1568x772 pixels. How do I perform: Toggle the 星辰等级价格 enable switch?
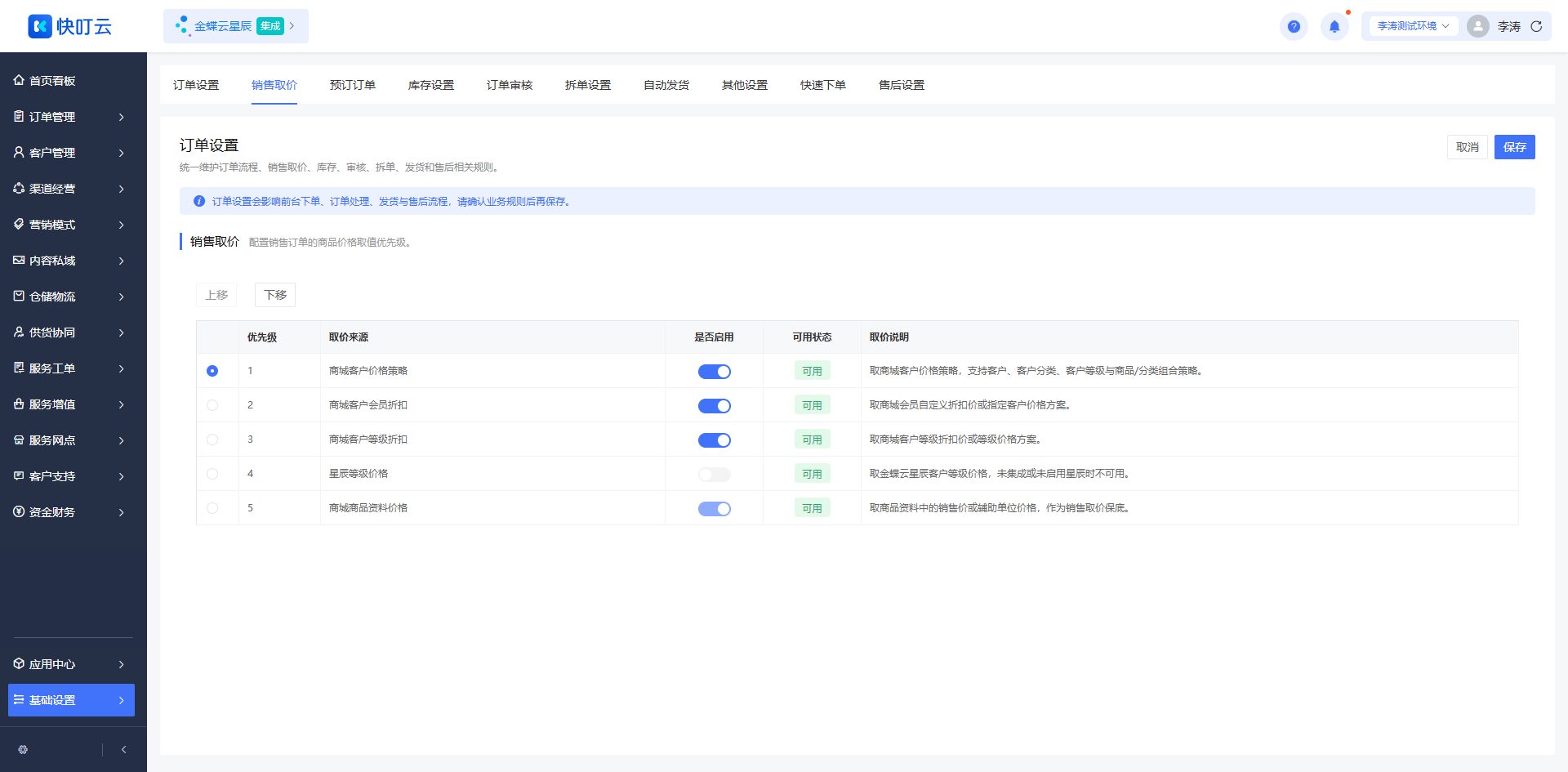click(715, 475)
